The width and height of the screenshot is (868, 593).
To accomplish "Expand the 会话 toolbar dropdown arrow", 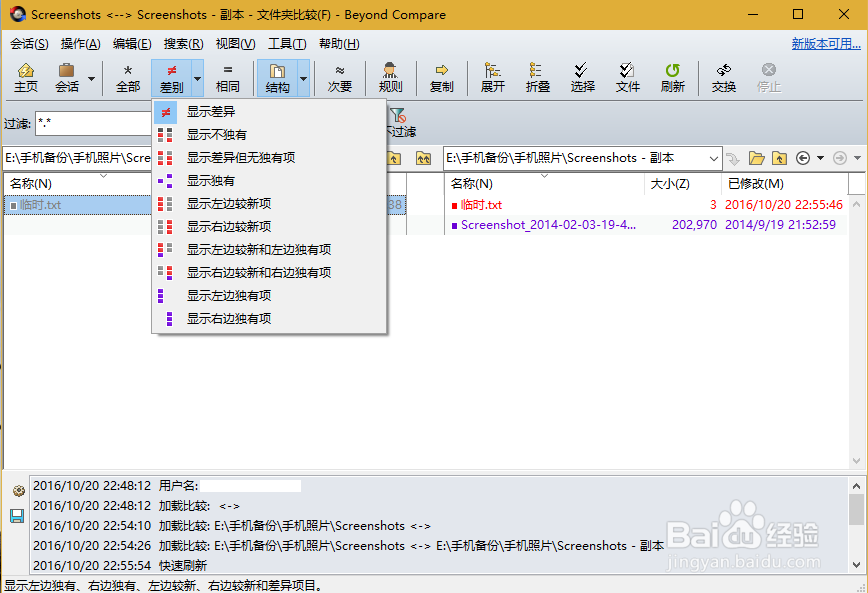I will coord(91,78).
